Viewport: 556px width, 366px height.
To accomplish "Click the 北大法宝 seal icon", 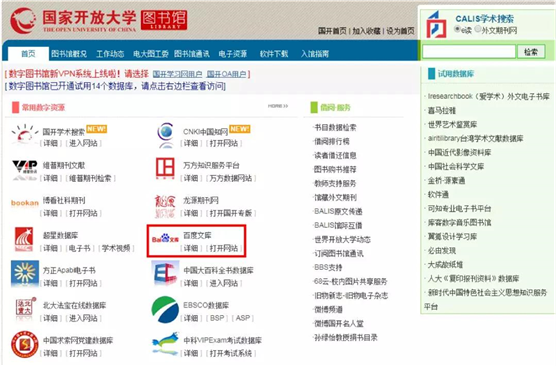I will pos(26,308).
